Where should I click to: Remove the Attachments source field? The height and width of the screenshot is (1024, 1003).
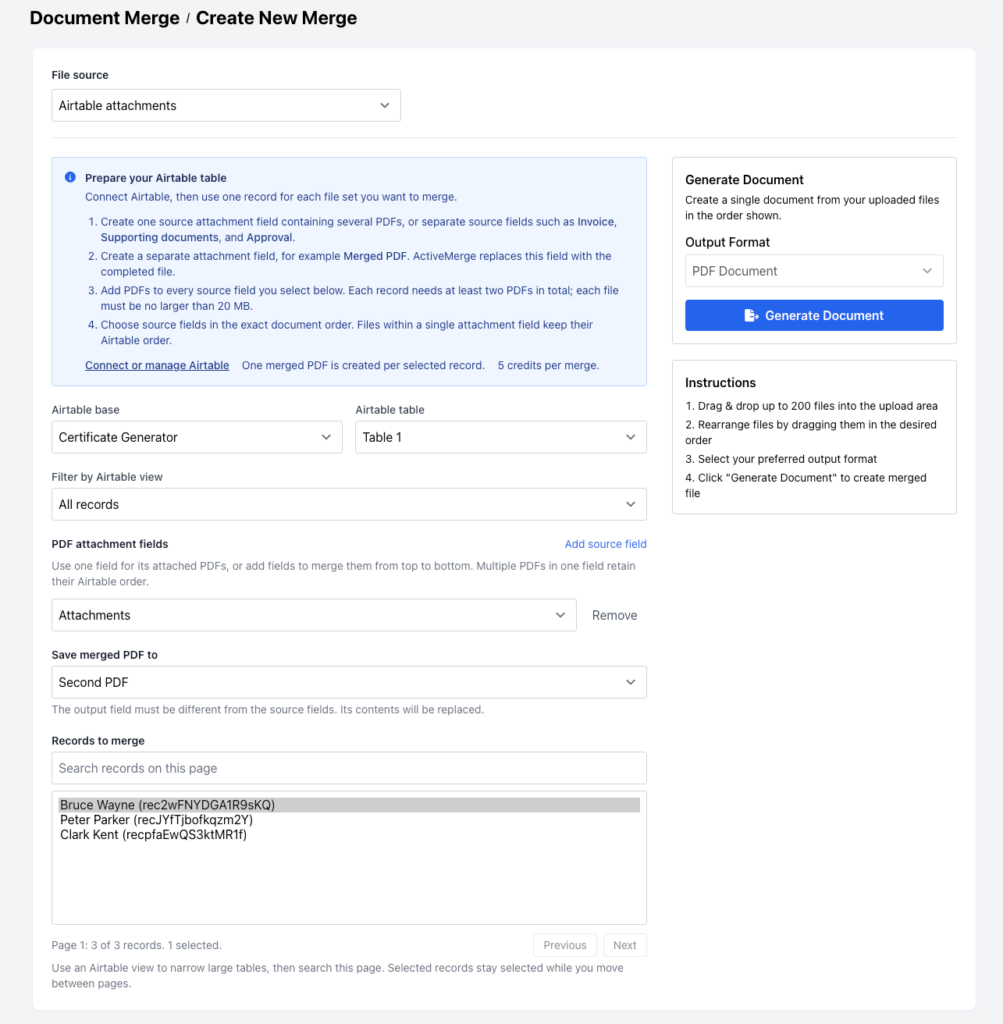(614, 615)
